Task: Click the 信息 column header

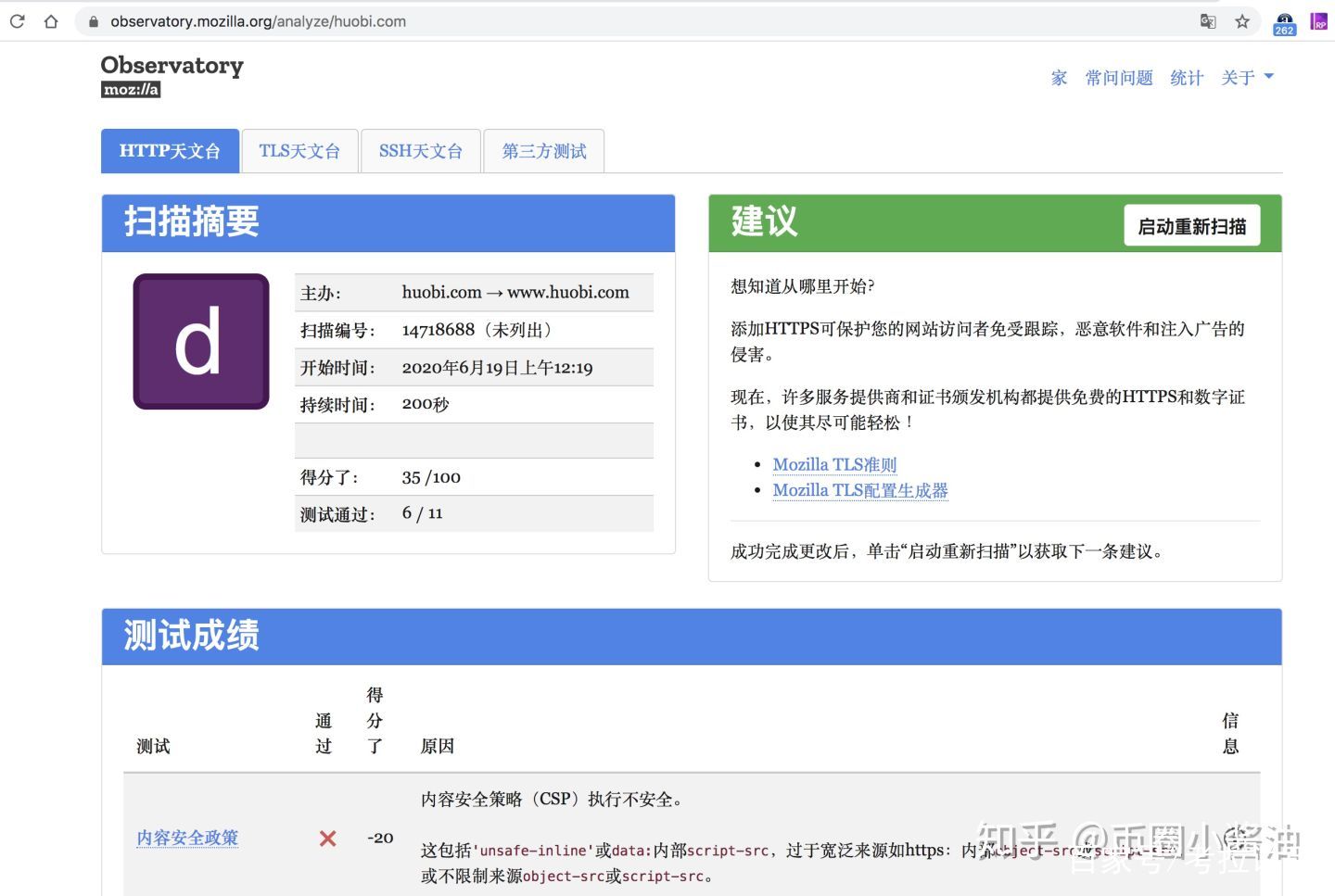Action: click(1230, 733)
